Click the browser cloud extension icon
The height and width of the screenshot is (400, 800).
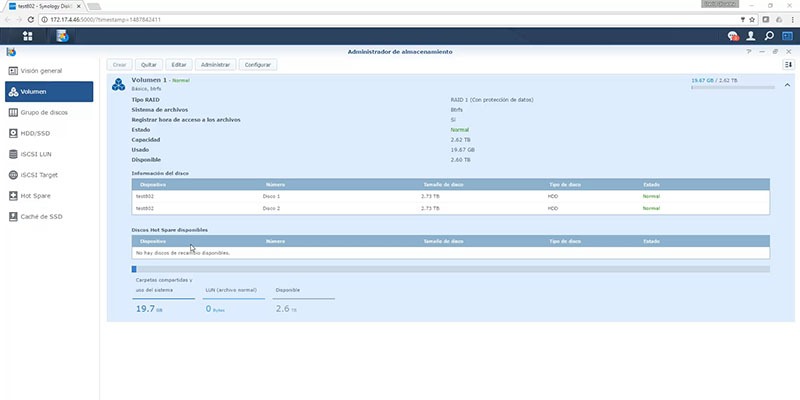click(x=779, y=19)
